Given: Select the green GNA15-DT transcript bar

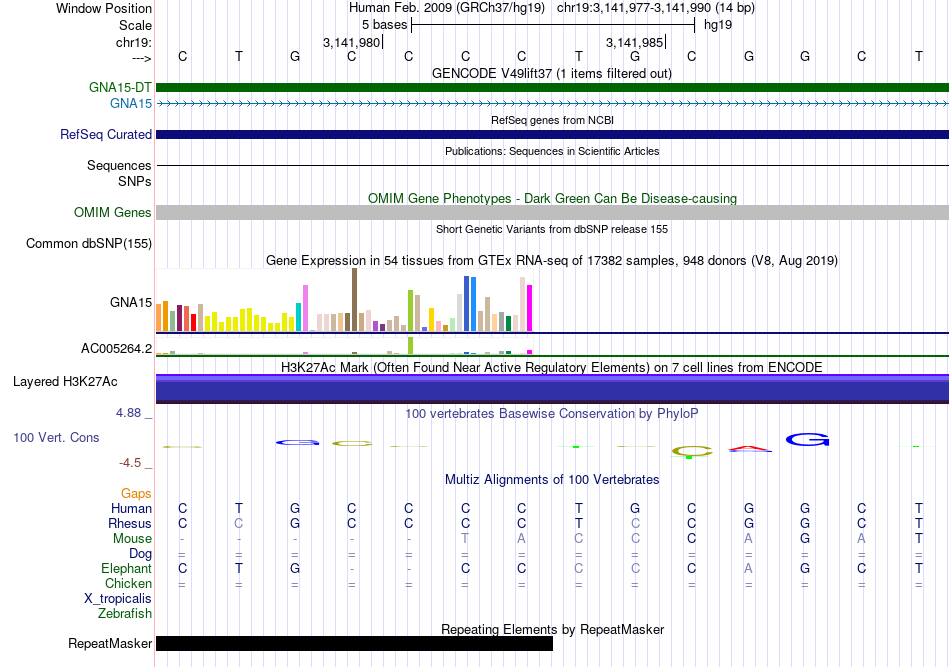Looking at the screenshot, I should click(x=552, y=87).
